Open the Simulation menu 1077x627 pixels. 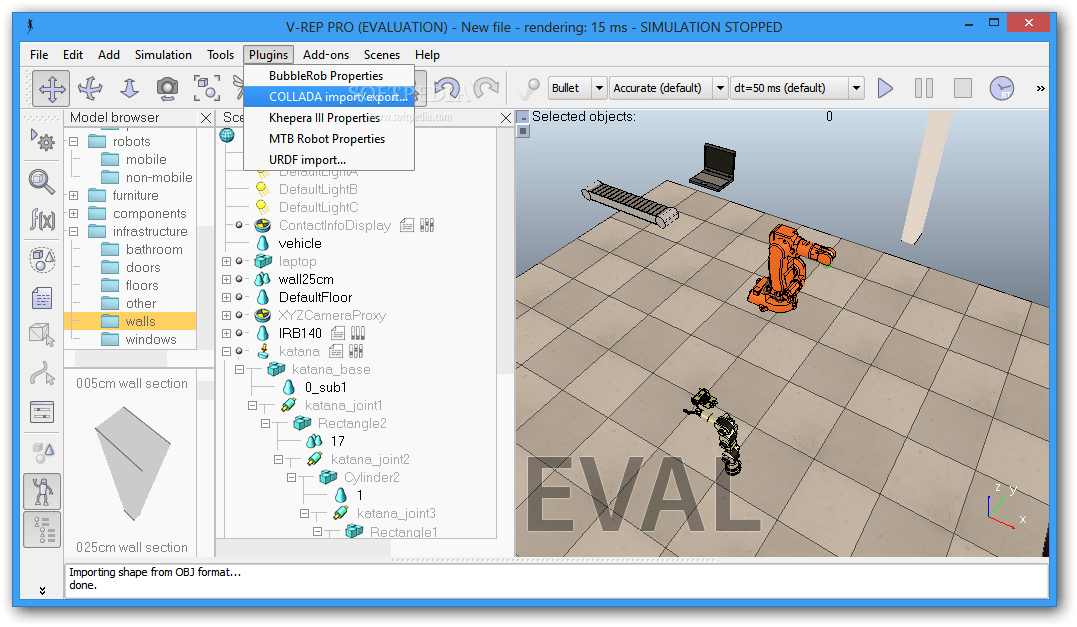163,55
